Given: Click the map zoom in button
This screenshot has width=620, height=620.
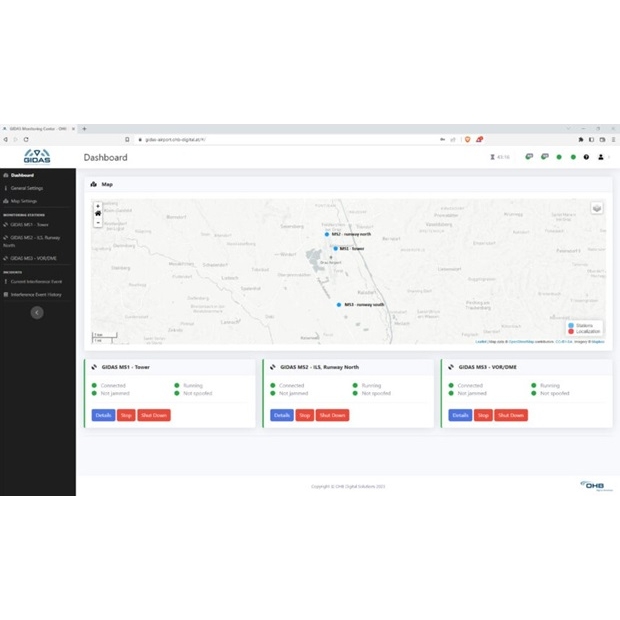Looking at the screenshot, I should point(97,205).
